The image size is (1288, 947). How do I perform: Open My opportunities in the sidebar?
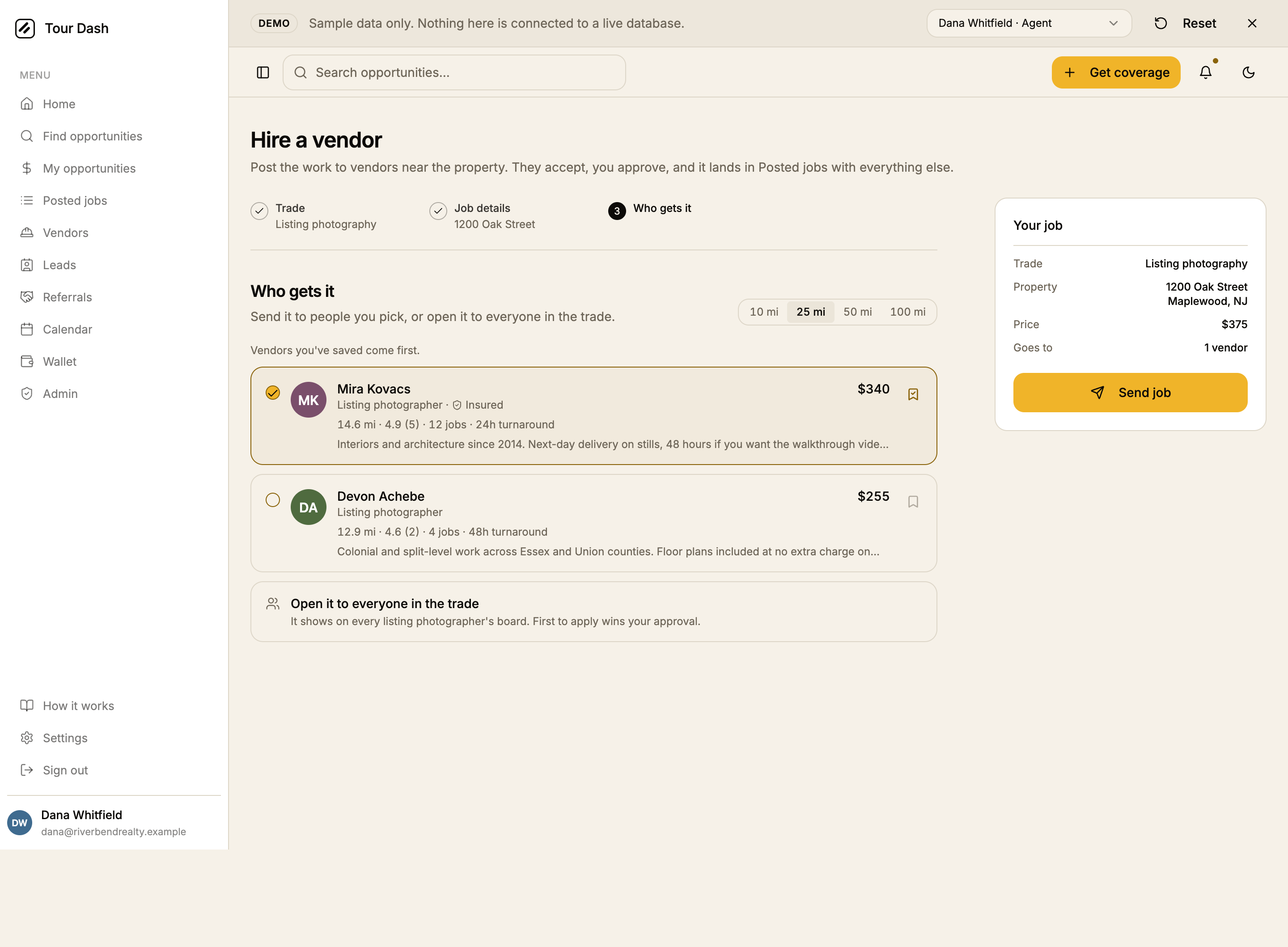tap(114, 168)
